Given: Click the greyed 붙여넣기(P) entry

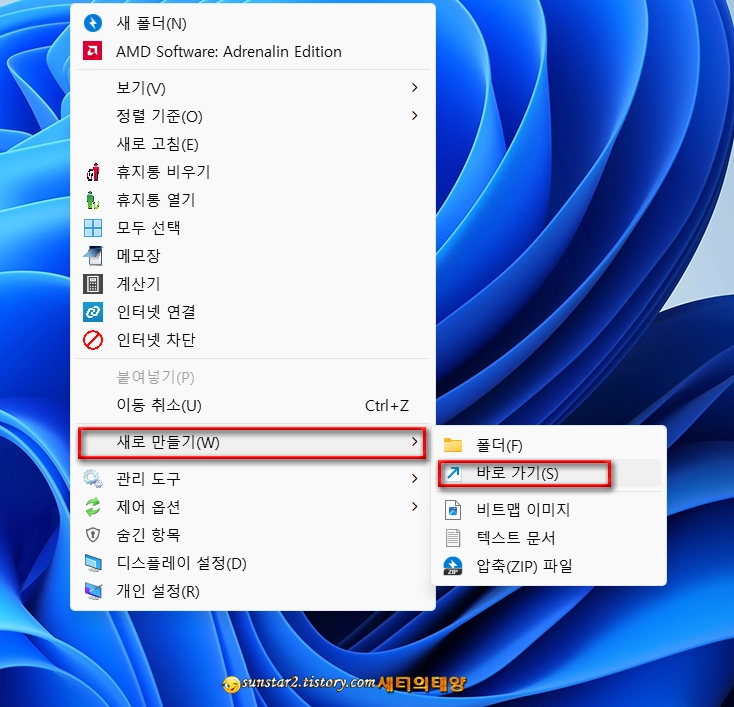Looking at the screenshot, I should [x=253, y=377].
